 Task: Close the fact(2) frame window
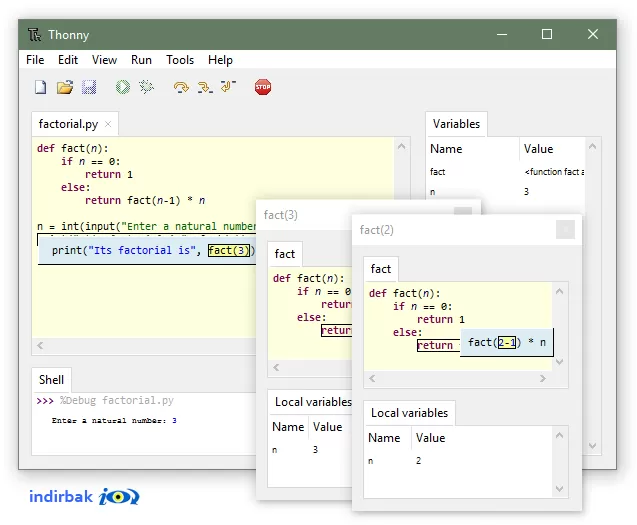pos(565,230)
